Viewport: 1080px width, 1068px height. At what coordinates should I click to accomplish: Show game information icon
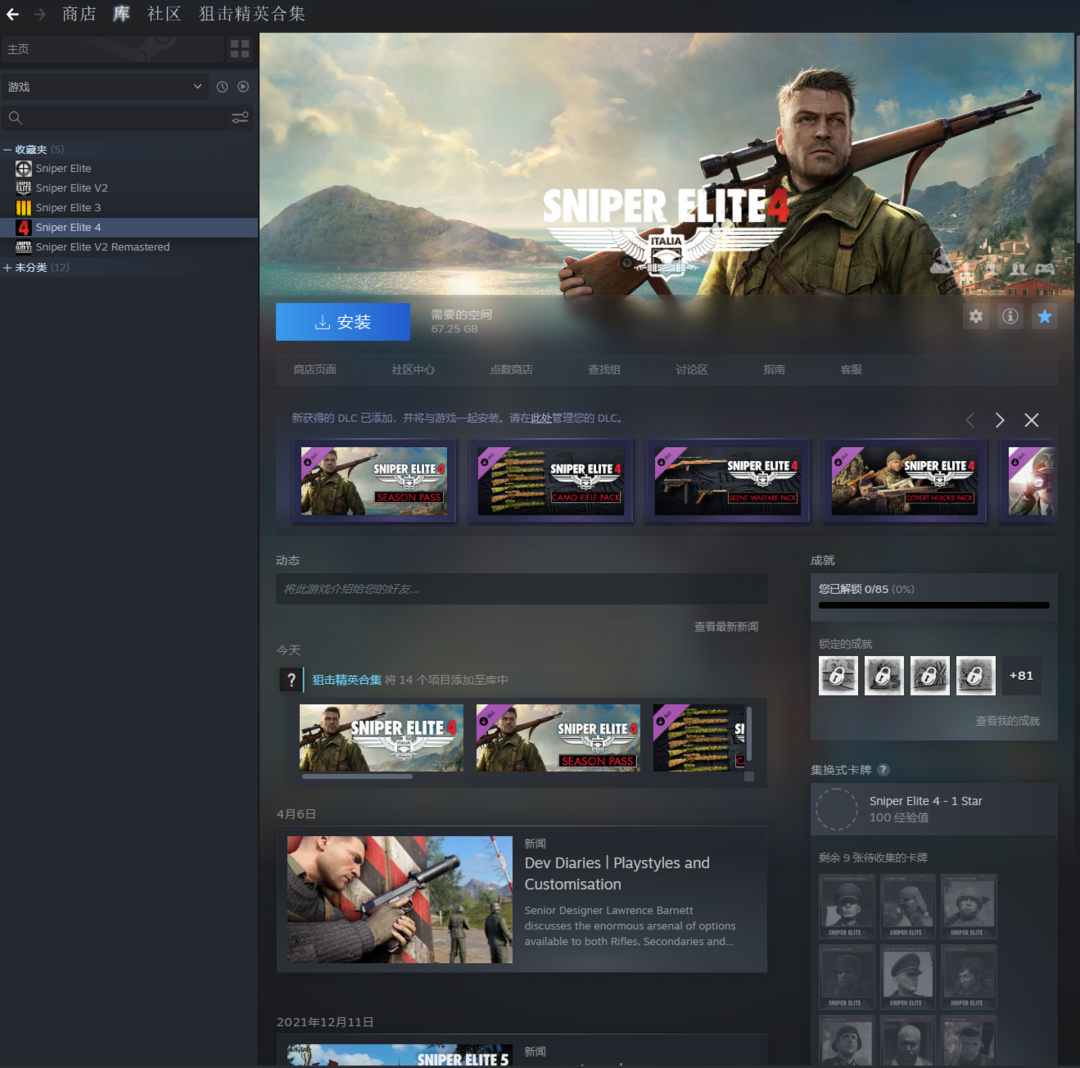coord(1010,316)
